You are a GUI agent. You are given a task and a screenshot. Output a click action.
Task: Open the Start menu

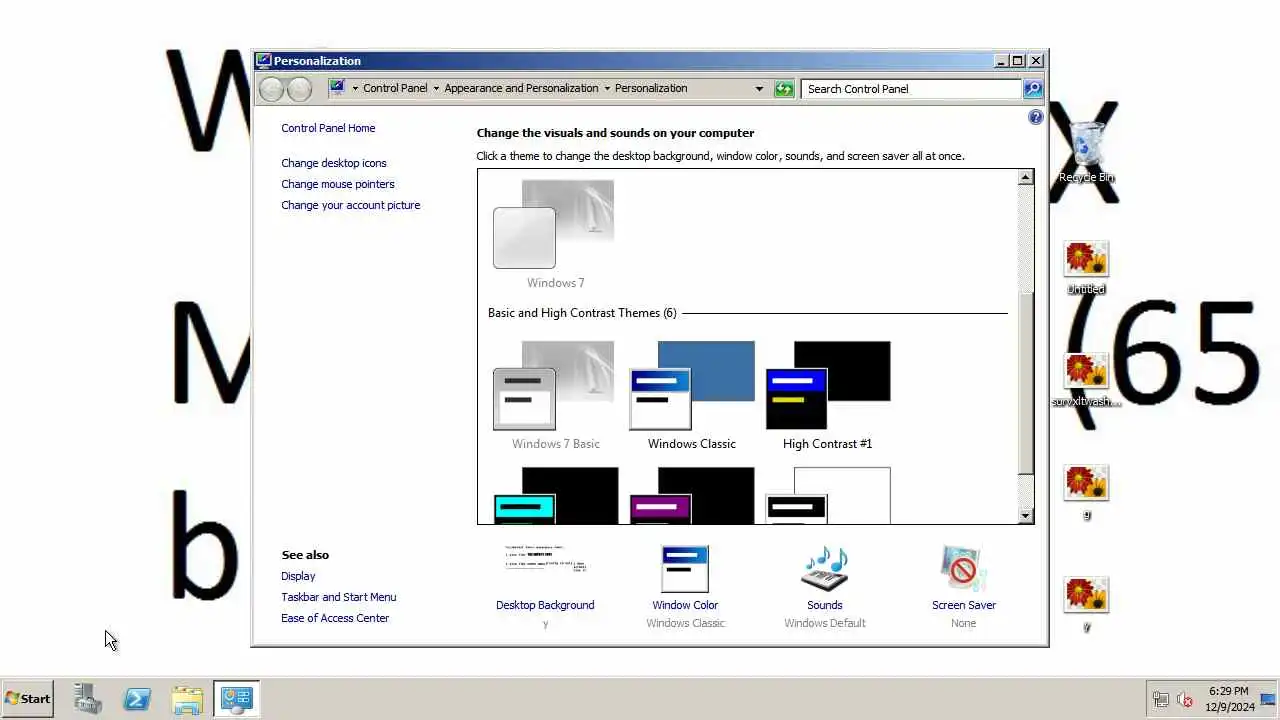click(28, 699)
